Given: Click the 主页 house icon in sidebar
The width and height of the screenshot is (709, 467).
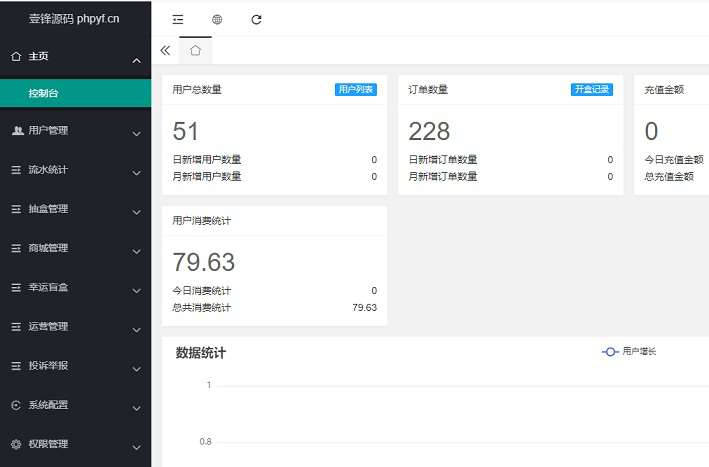Looking at the screenshot, I should (16, 57).
